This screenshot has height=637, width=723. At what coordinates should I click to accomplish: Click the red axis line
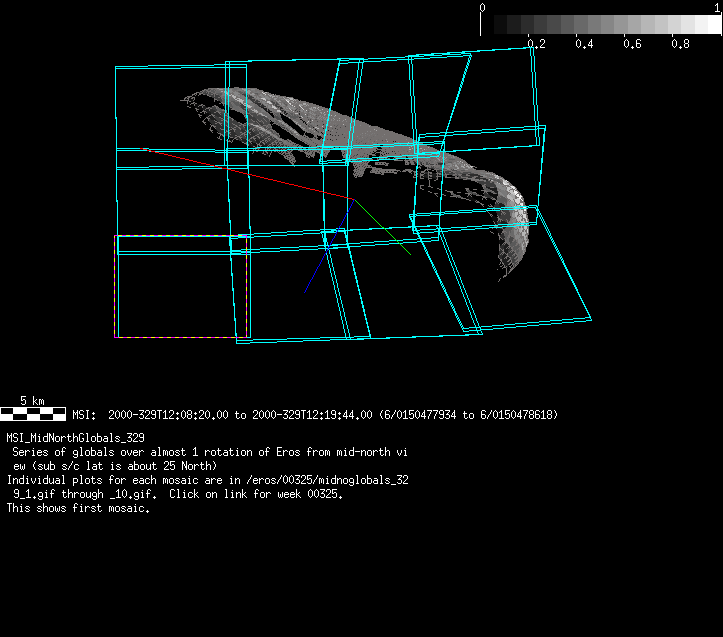[x=250, y=174]
